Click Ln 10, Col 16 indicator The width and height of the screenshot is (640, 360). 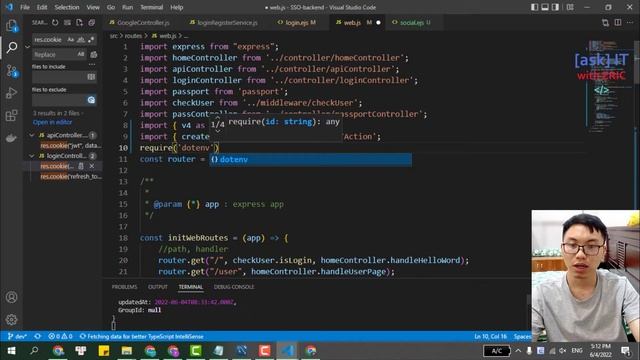[491, 337]
